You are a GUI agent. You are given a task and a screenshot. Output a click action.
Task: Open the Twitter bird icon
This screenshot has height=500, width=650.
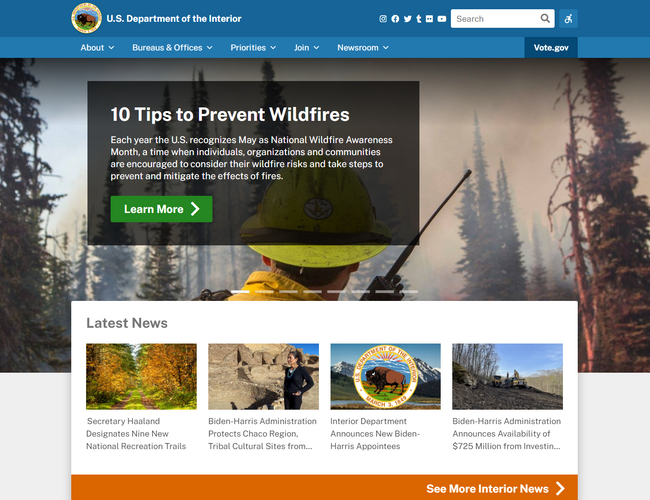[x=407, y=19]
